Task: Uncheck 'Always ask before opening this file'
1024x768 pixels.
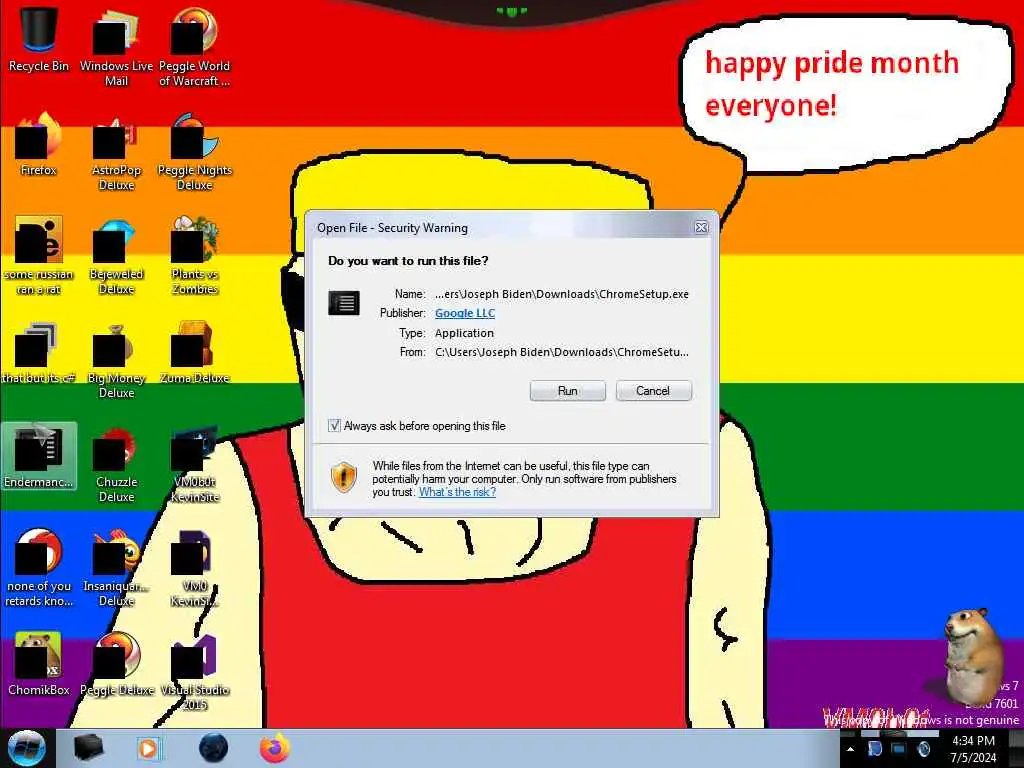Action: coord(334,426)
